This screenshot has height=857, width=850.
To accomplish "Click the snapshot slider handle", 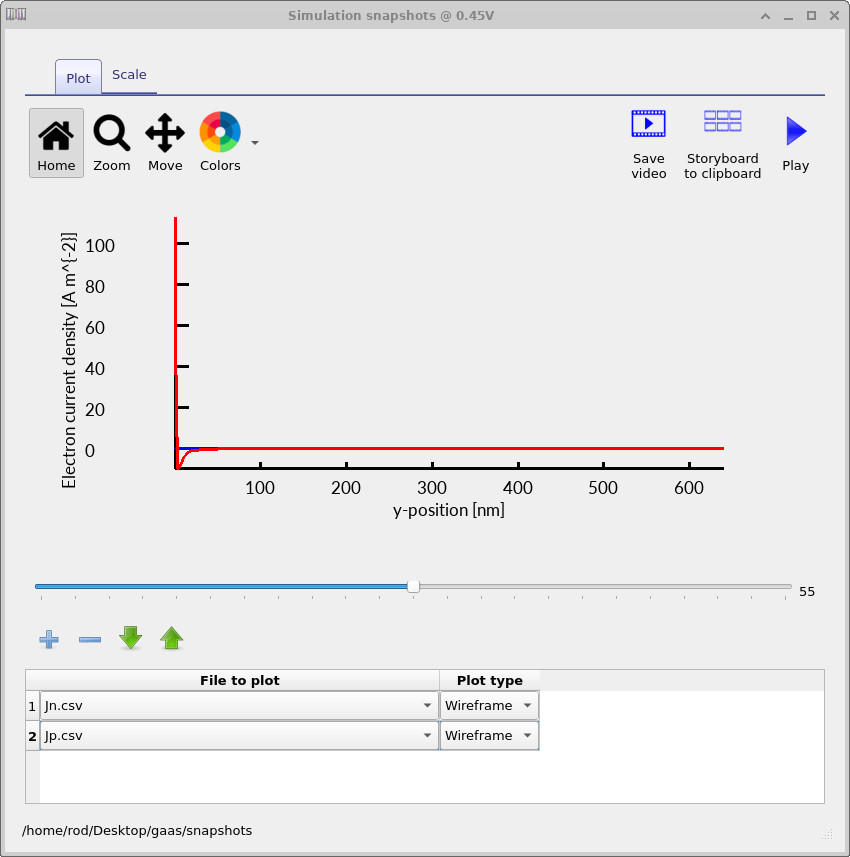I will pyautogui.click(x=413, y=587).
